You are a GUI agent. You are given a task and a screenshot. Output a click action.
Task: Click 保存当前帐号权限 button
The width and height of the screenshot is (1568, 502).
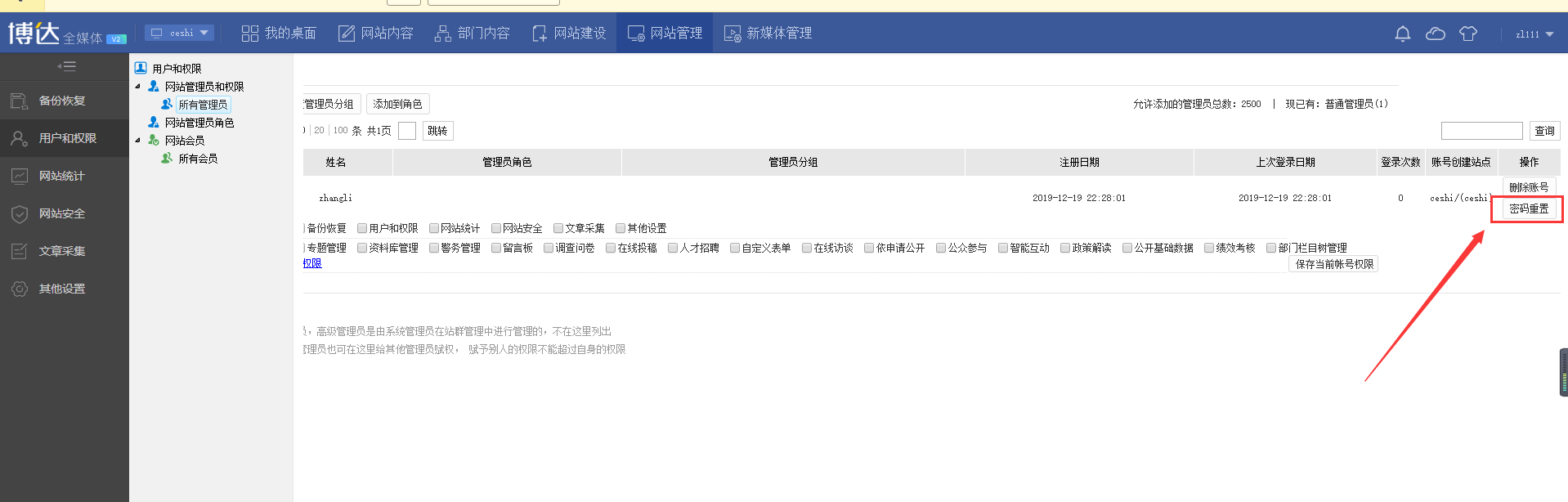pos(1334,264)
